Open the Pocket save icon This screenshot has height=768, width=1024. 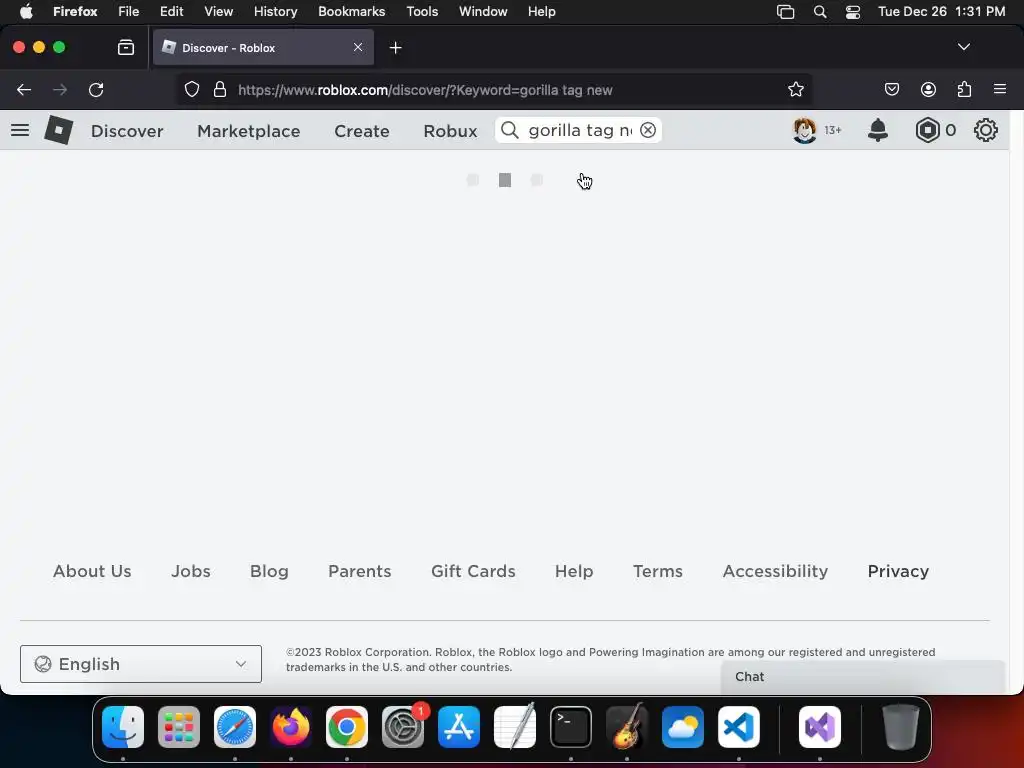[x=891, y=89]
